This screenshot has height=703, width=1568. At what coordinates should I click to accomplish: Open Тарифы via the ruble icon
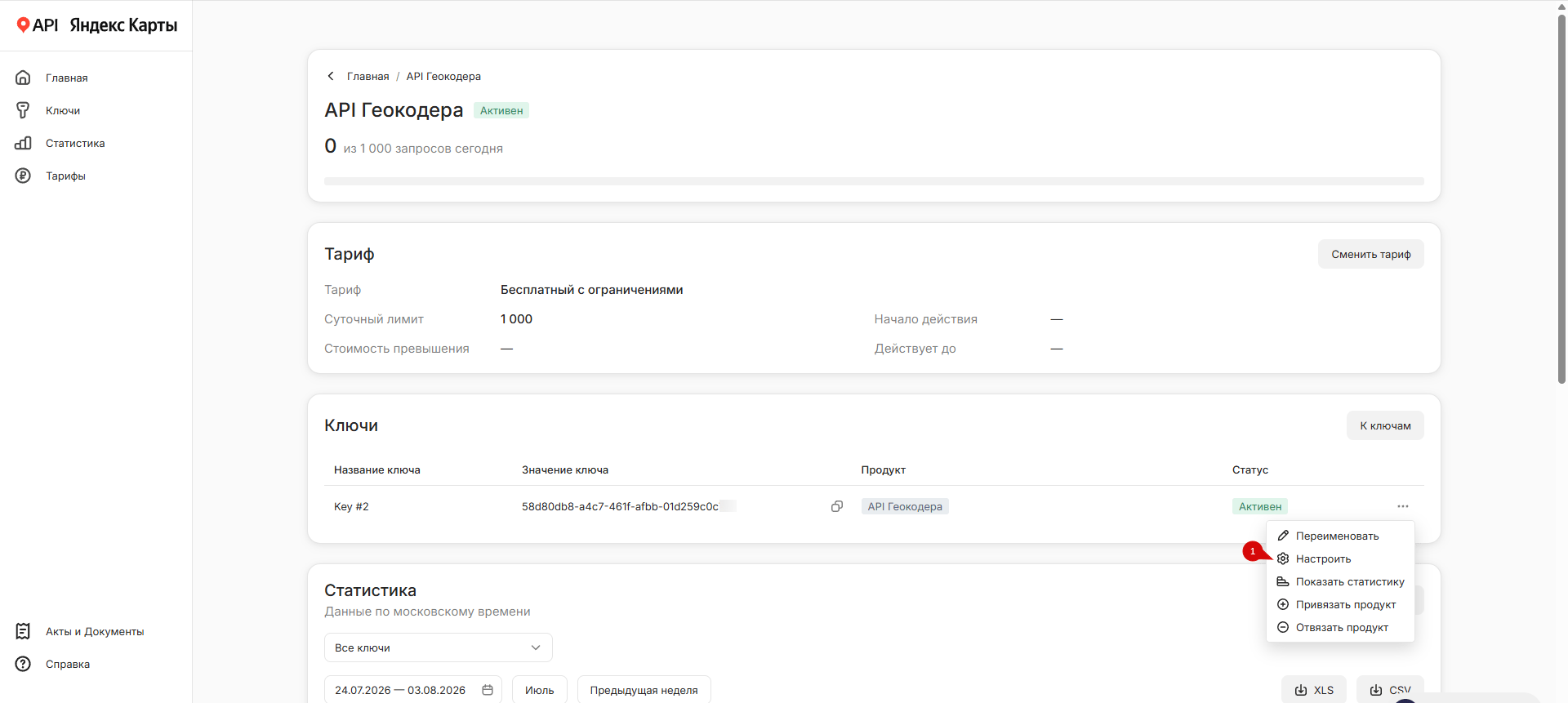point(23,176)
